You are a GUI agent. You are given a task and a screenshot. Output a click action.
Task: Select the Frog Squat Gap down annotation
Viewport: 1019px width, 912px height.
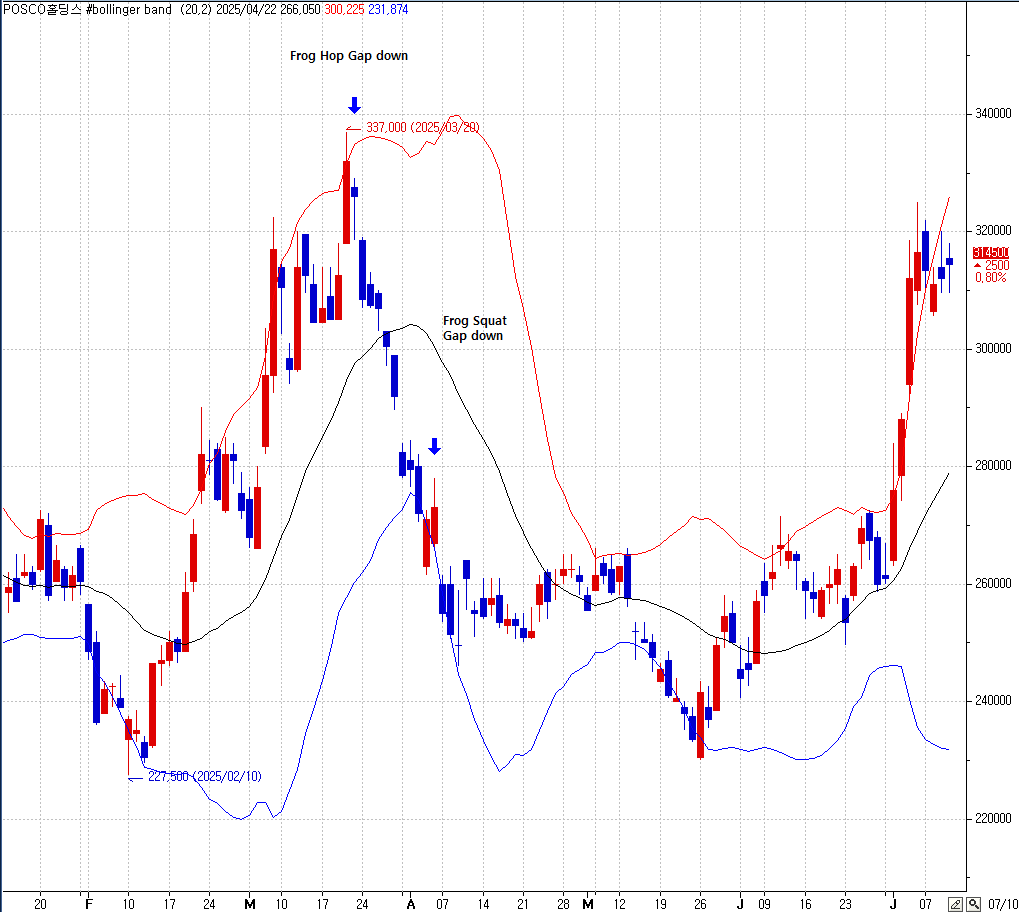[474, 328]
